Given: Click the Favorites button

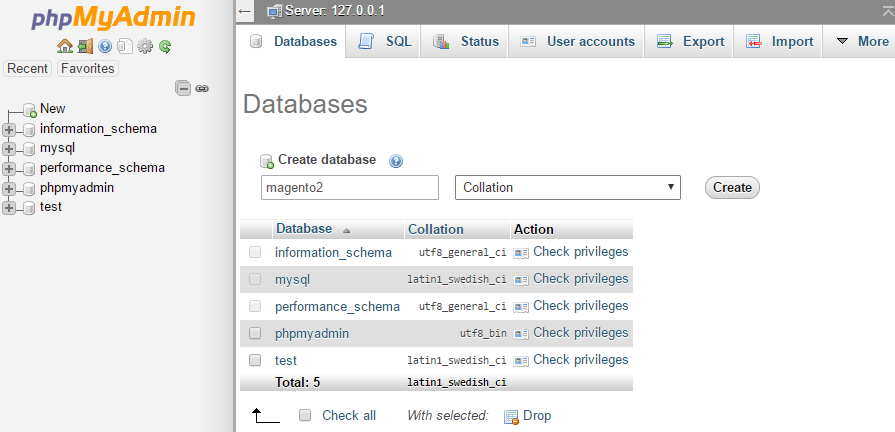Looking at the screenshot, I should point(88,68).
